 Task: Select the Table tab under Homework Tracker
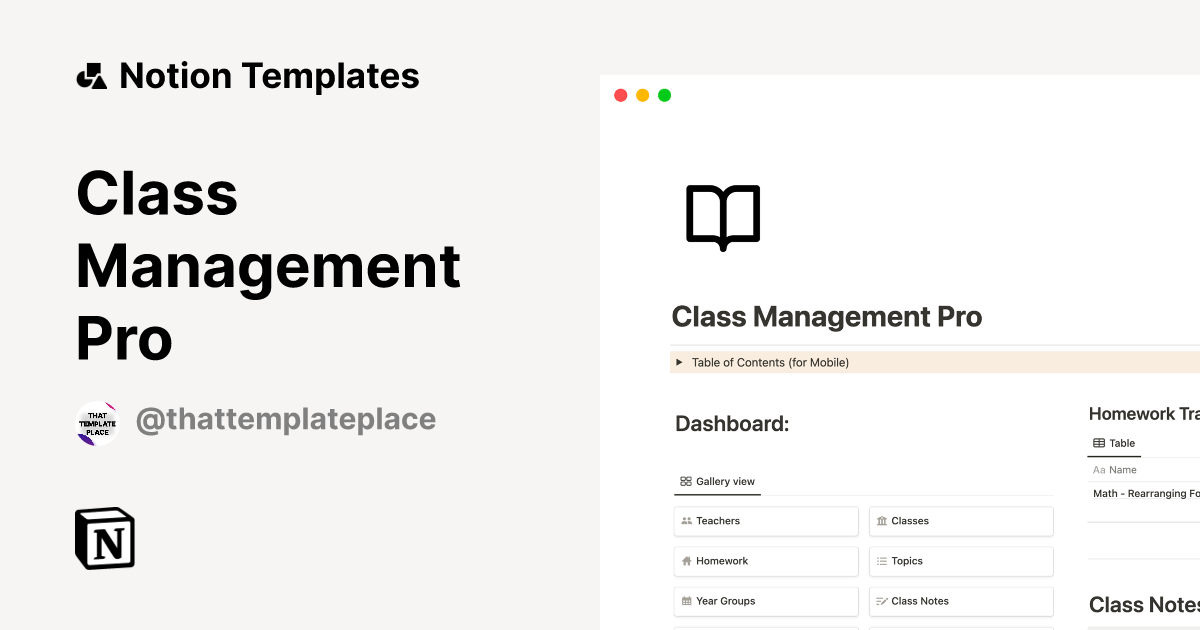1114,443
